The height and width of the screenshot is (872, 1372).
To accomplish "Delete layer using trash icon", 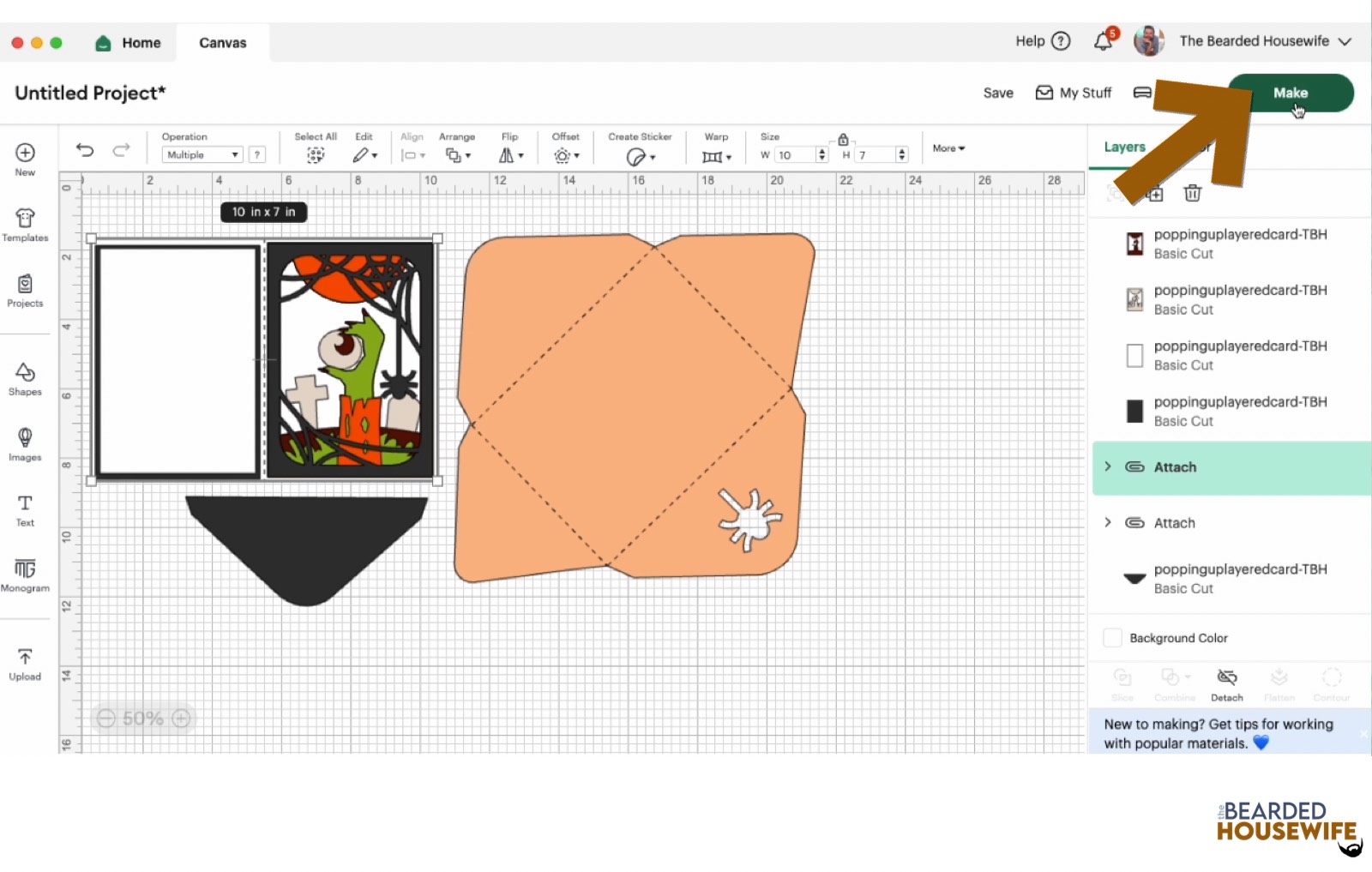I will (x=1192, y=193).
